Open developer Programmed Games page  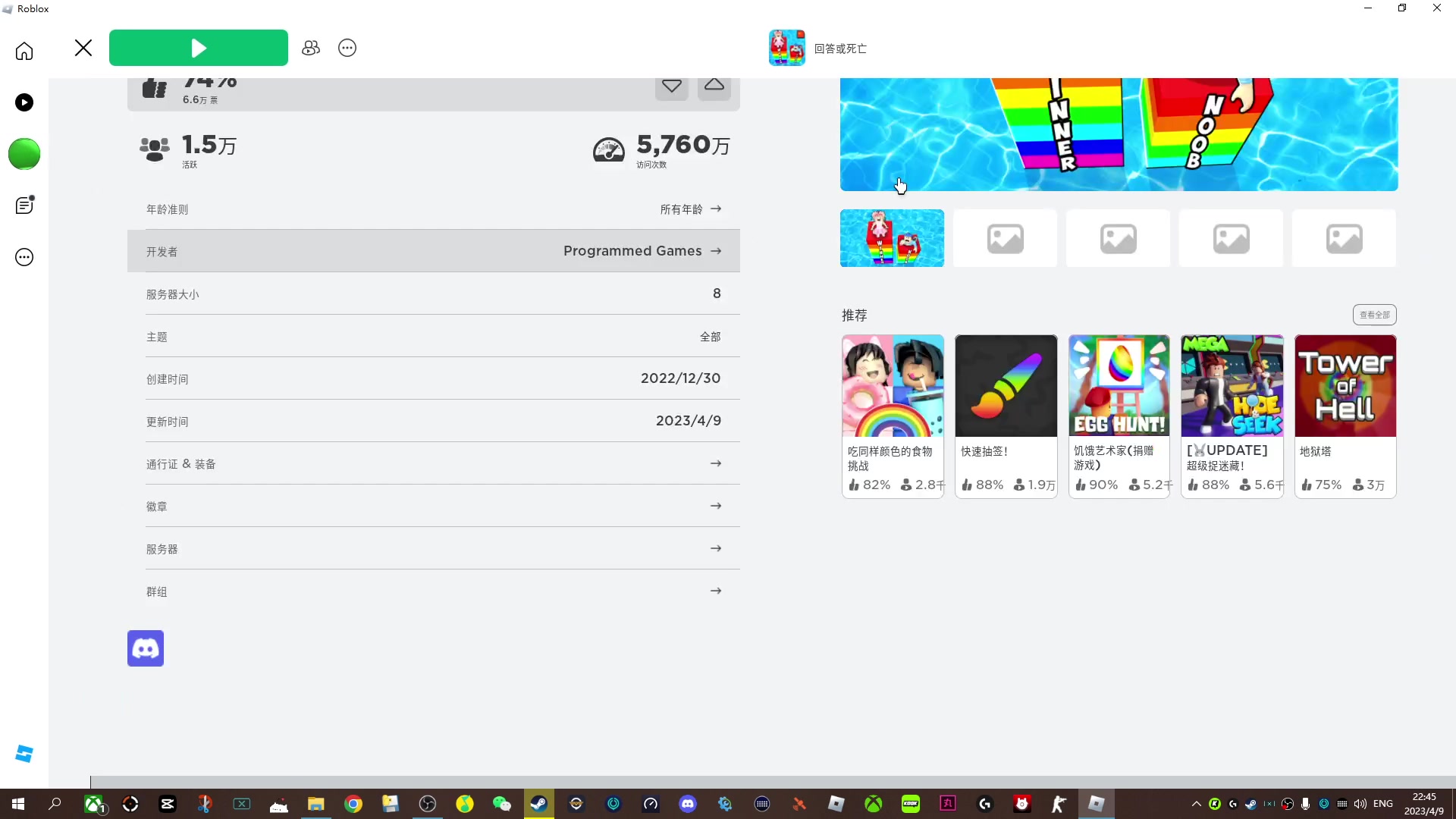pos(434,251)
